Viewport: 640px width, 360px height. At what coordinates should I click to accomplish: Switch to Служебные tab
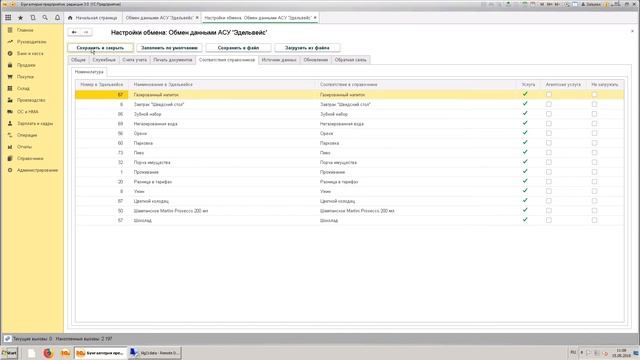point(104,60)
